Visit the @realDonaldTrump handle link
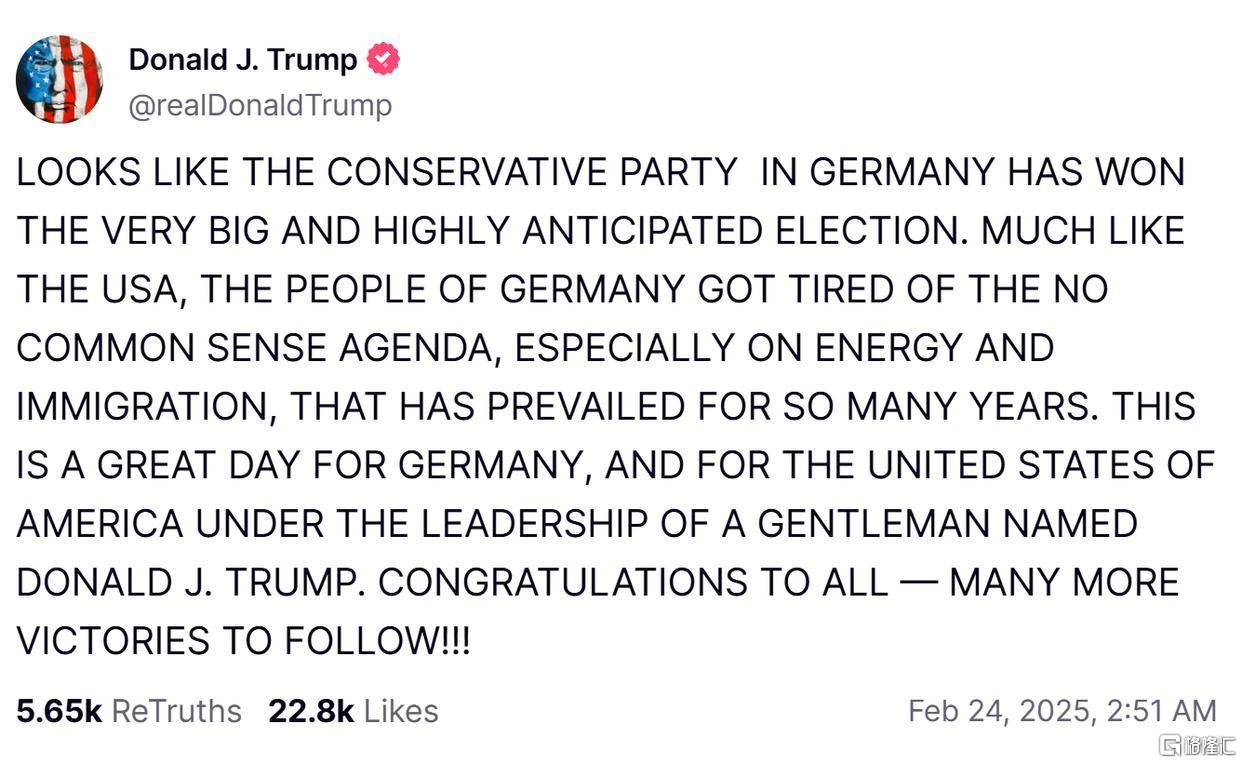The width and height of the screenshot is (1242, 764). [x=260, y=105]
